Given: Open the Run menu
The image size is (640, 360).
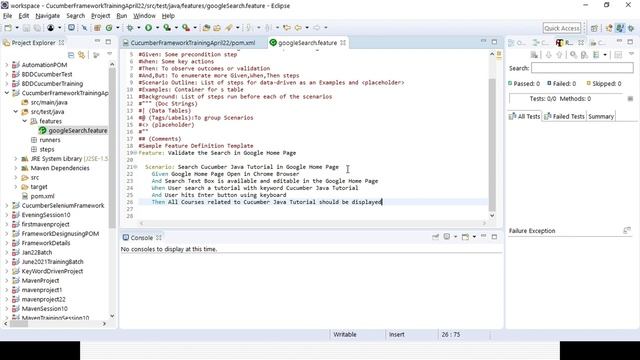Looking at the screenshot, I should 122,16.
